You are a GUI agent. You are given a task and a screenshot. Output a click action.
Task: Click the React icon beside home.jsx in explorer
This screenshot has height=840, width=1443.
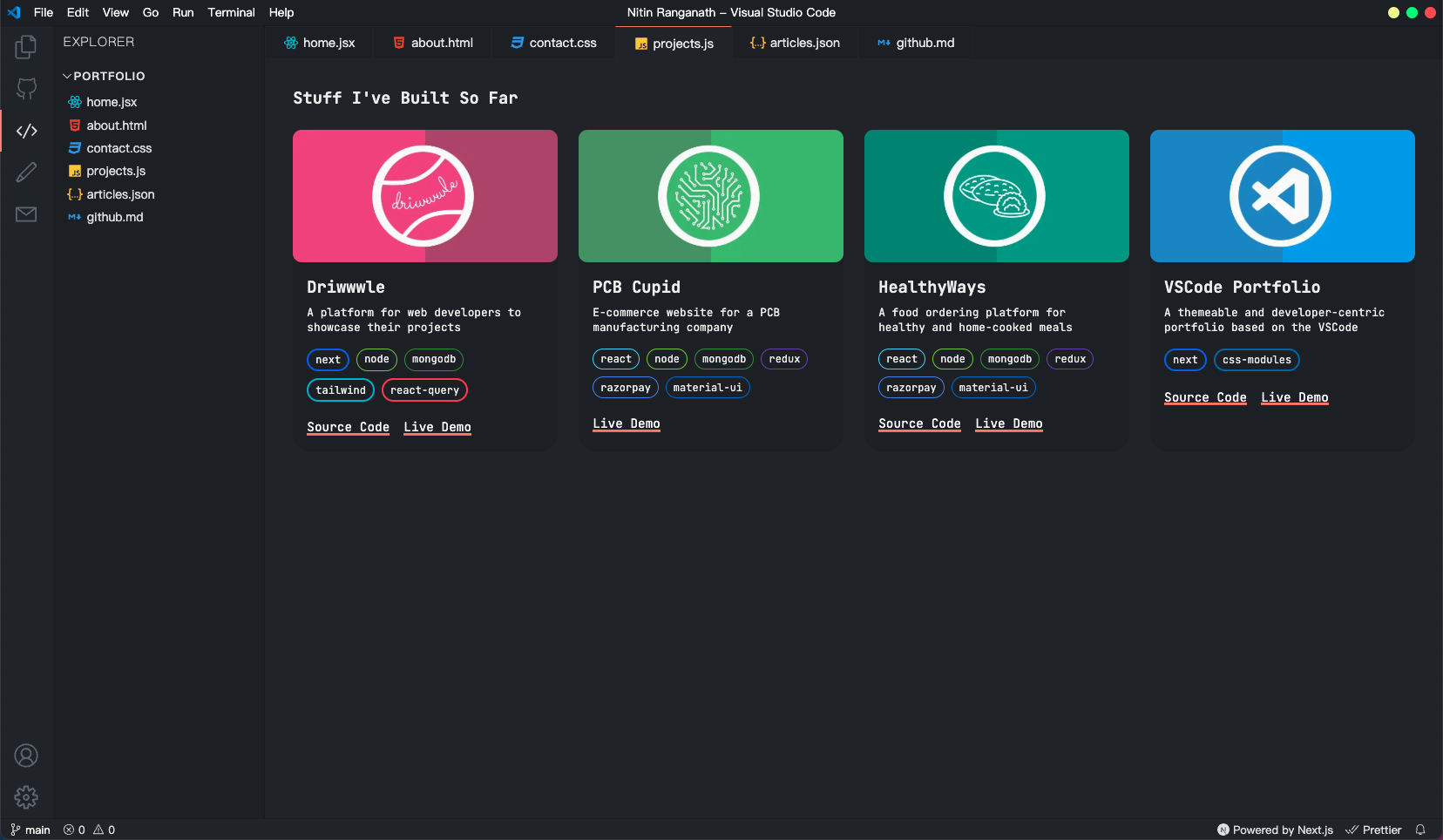(x=75, y=102)
